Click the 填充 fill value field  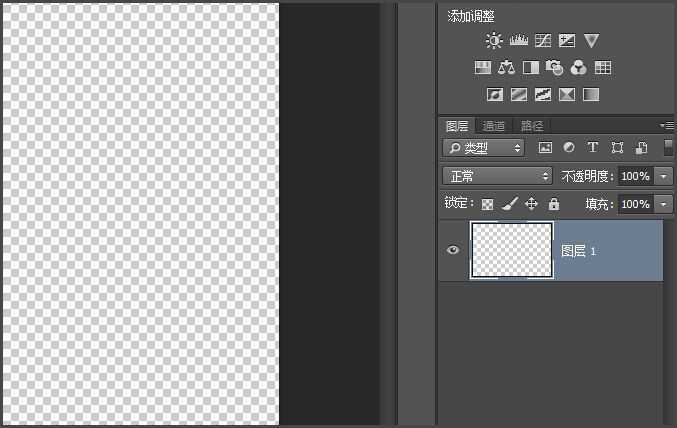click(x=634, y=204)
